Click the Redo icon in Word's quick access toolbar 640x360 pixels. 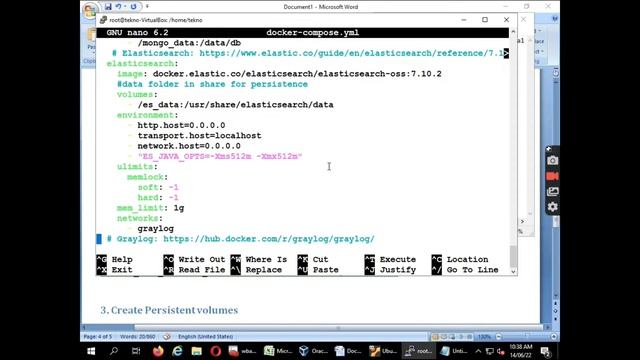tap(133, 7)
